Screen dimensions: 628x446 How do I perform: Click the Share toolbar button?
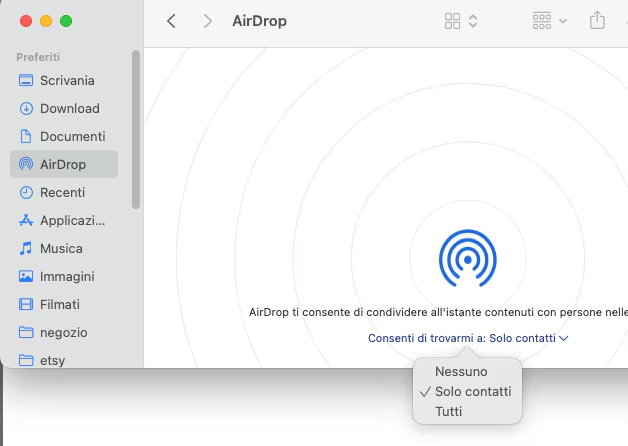point(597,20)
